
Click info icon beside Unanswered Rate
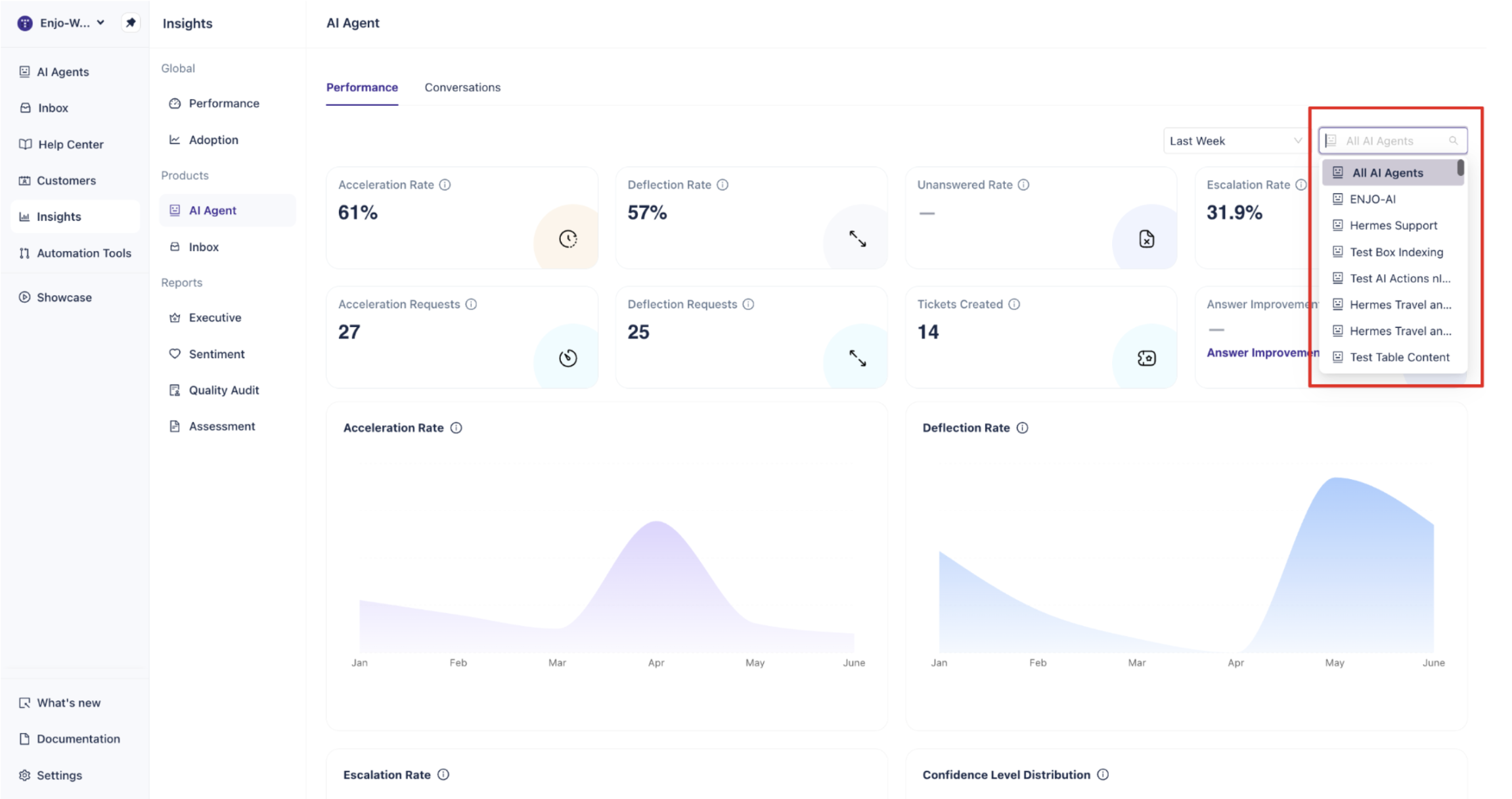coord(1023,185)
